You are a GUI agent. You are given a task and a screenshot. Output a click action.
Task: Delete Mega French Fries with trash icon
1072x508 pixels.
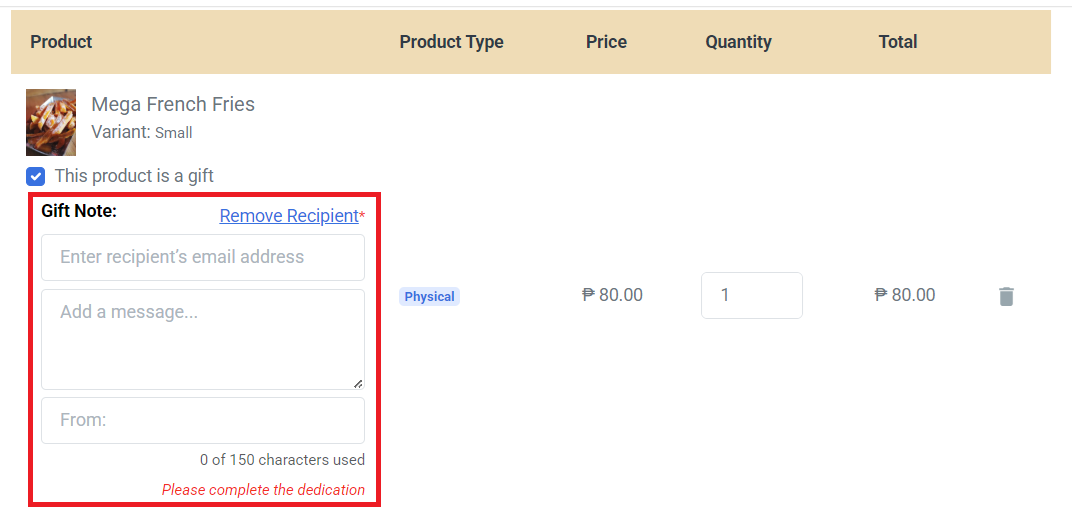click(x=1006, y=296)
